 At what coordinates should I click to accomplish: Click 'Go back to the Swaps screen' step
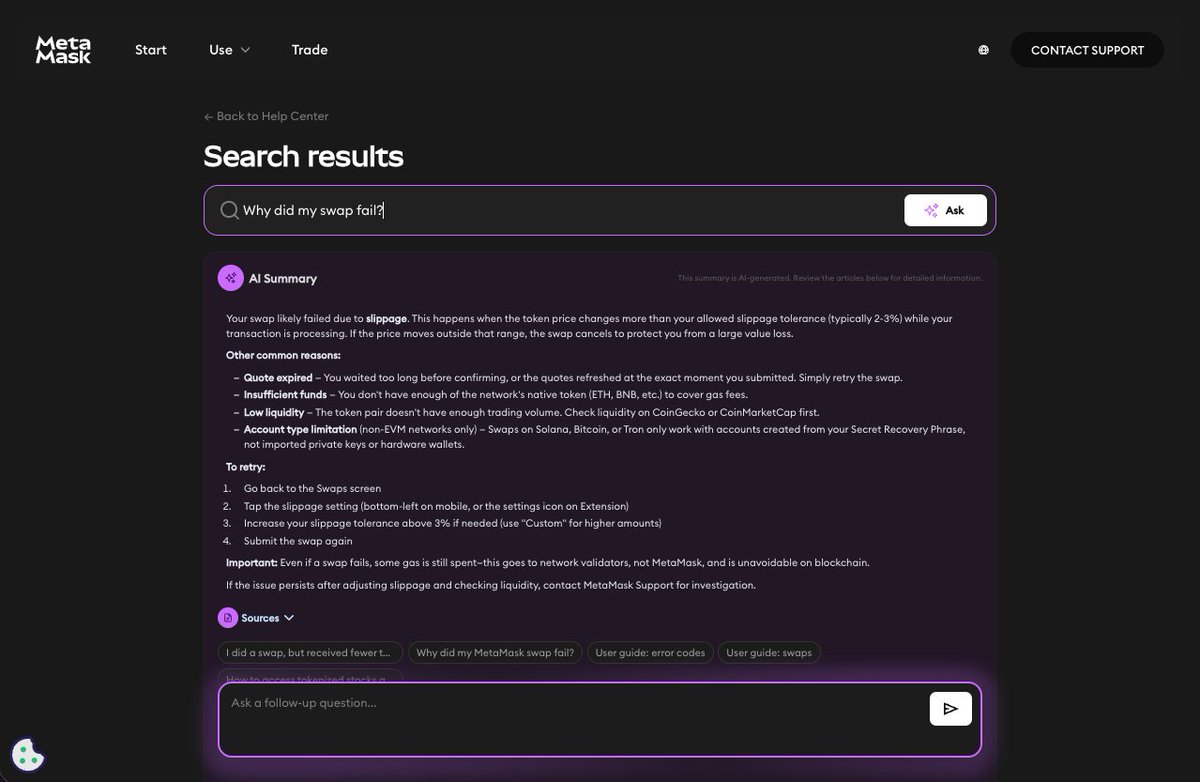[312, 488]
